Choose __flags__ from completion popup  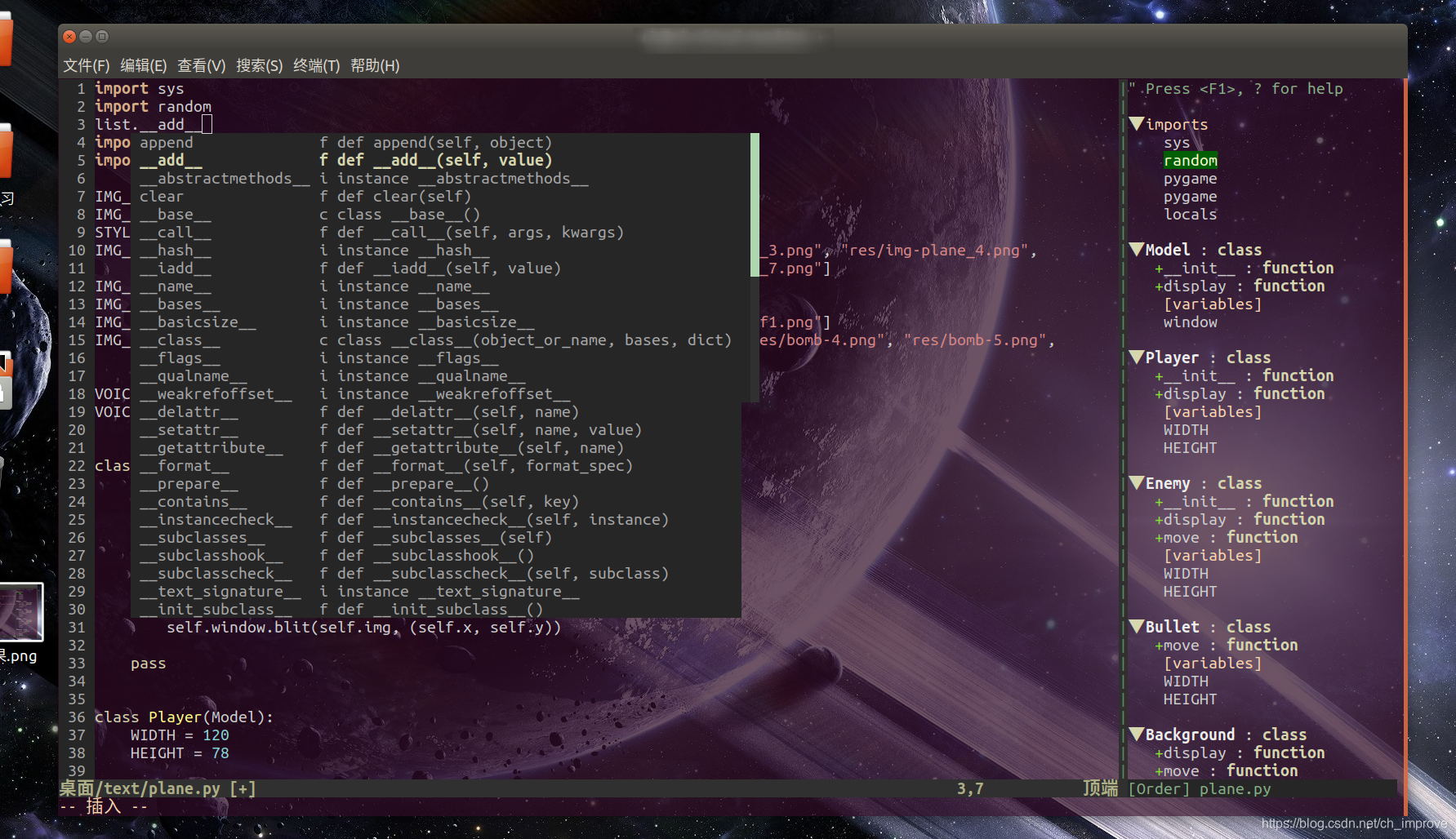point(440,357)
